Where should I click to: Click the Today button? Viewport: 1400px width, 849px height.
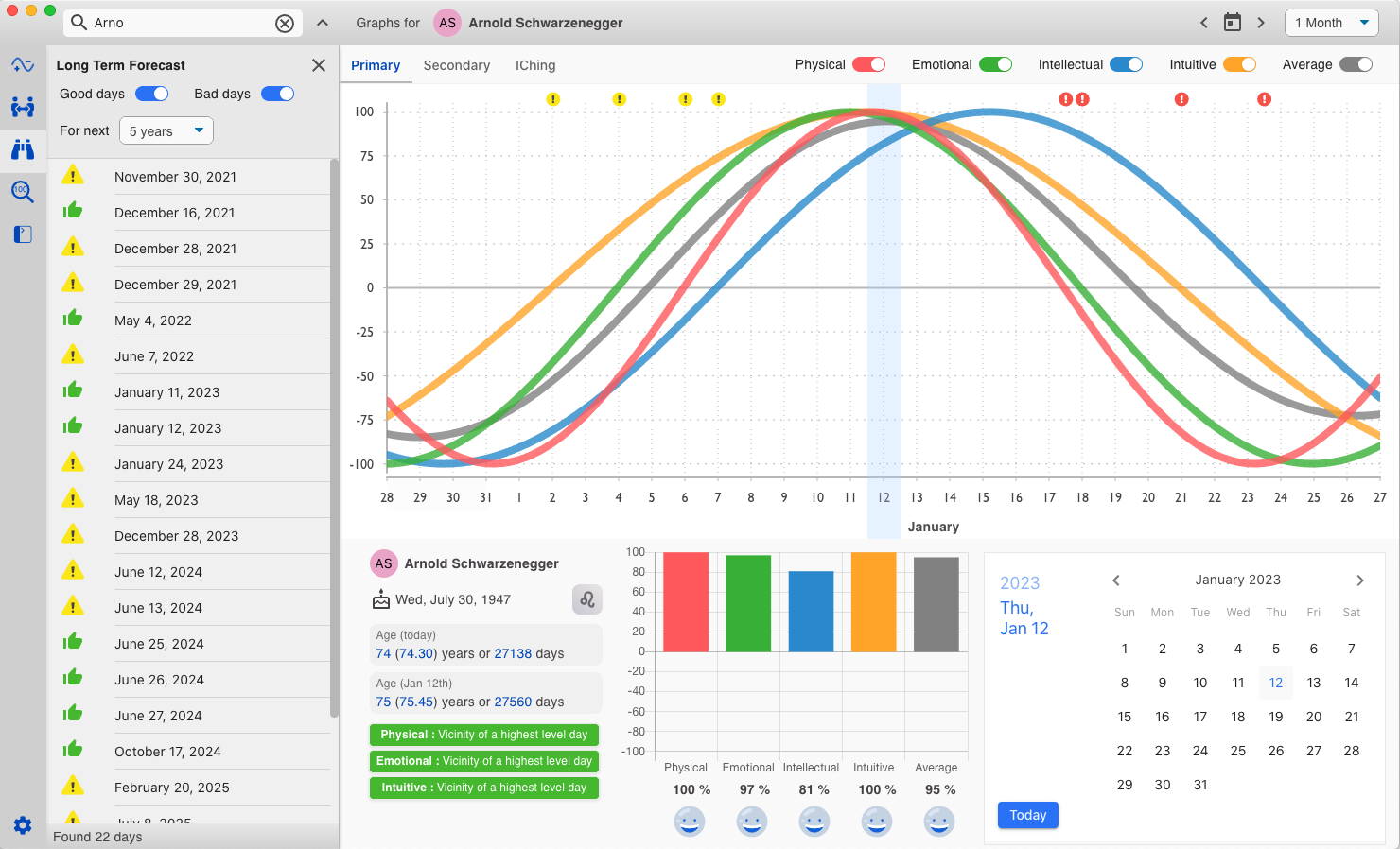click(x=1028, y=815)
